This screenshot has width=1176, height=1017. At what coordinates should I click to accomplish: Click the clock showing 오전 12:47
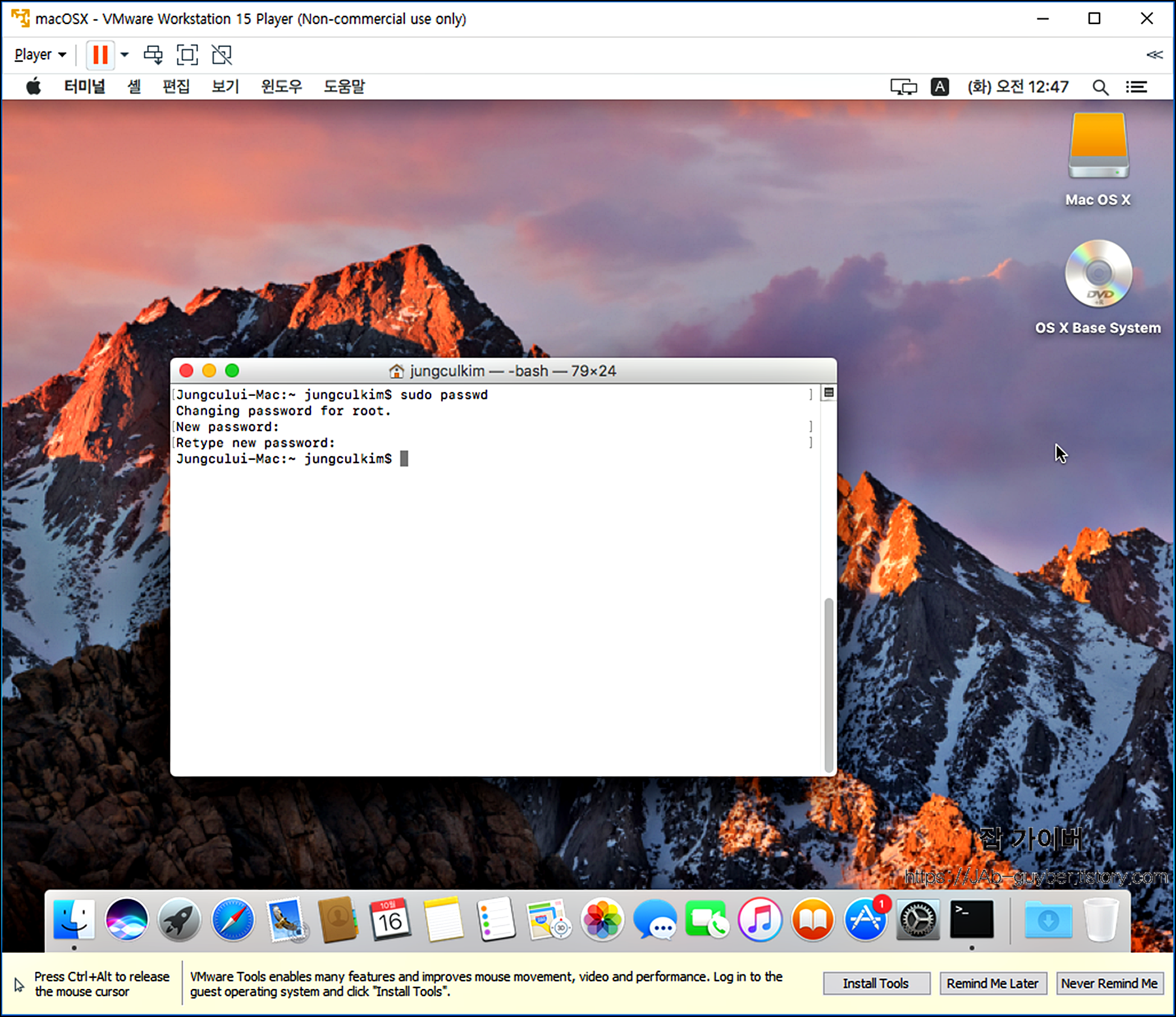click(1018, 87)
